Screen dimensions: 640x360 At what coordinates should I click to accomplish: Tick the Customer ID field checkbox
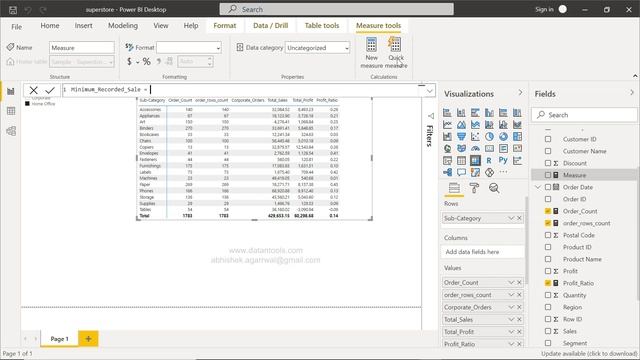point(548,139)
